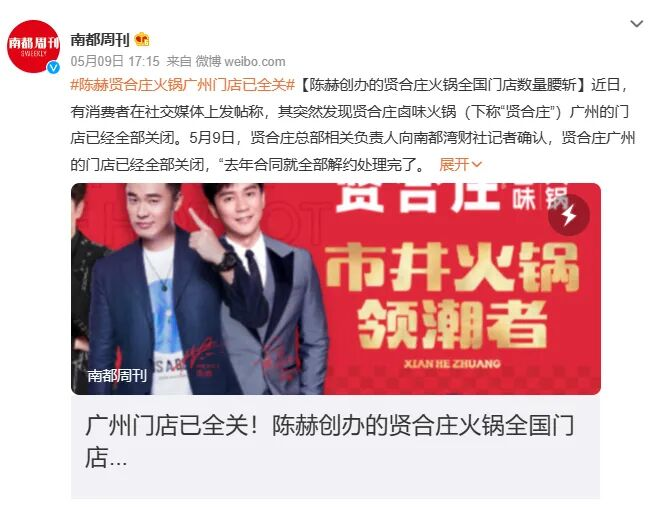Click the 南都周刊 watermark on the image
This screenshot has width=656, height=507.
pos(117,375)
